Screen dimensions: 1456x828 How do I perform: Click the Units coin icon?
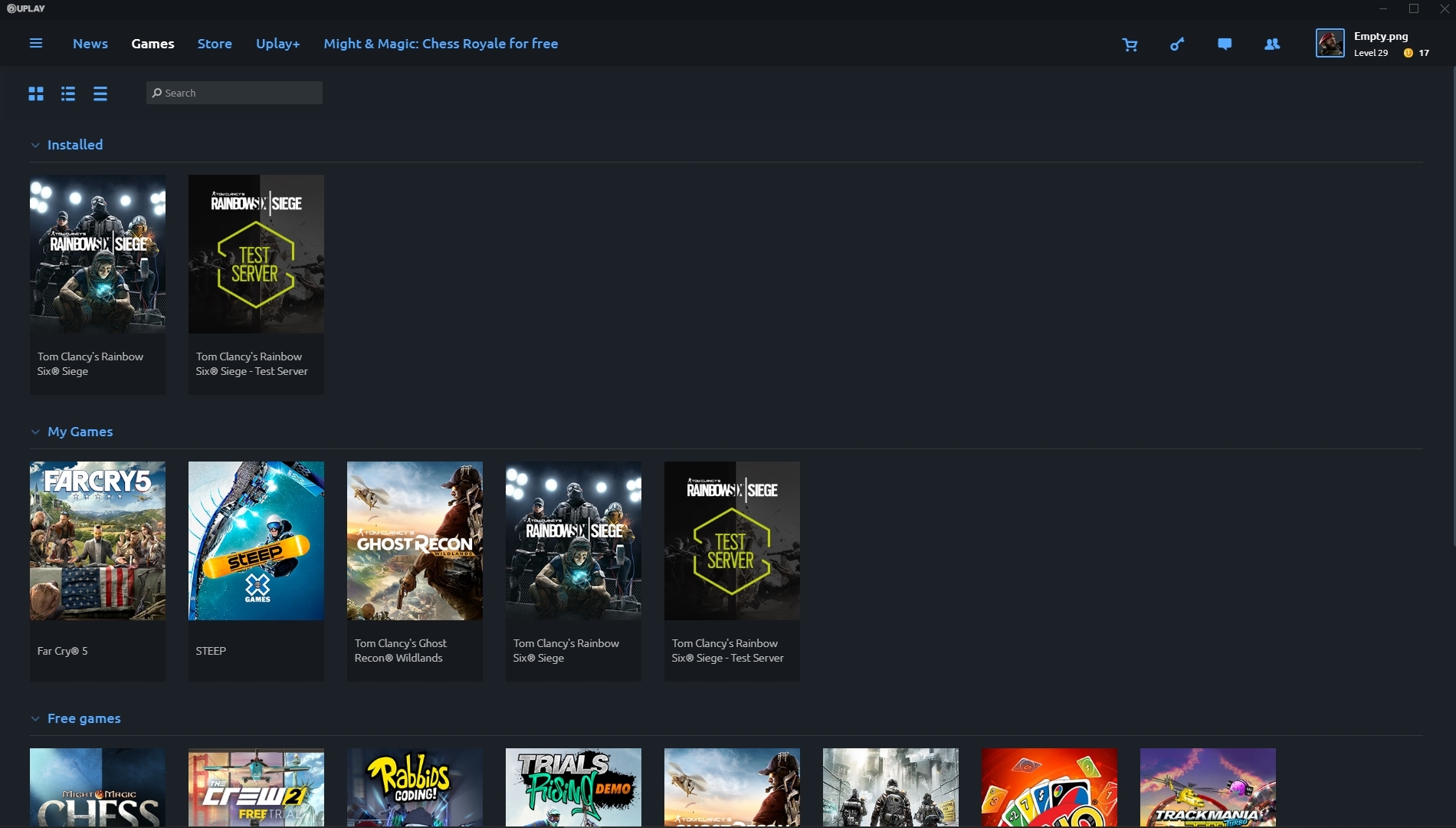[1408, 53]
